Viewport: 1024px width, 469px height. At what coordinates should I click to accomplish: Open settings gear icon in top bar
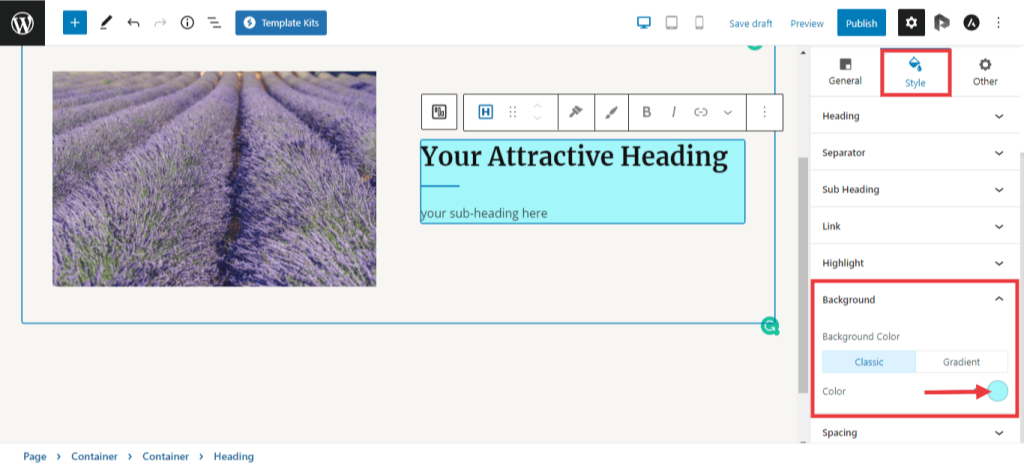tap(911, 23)
